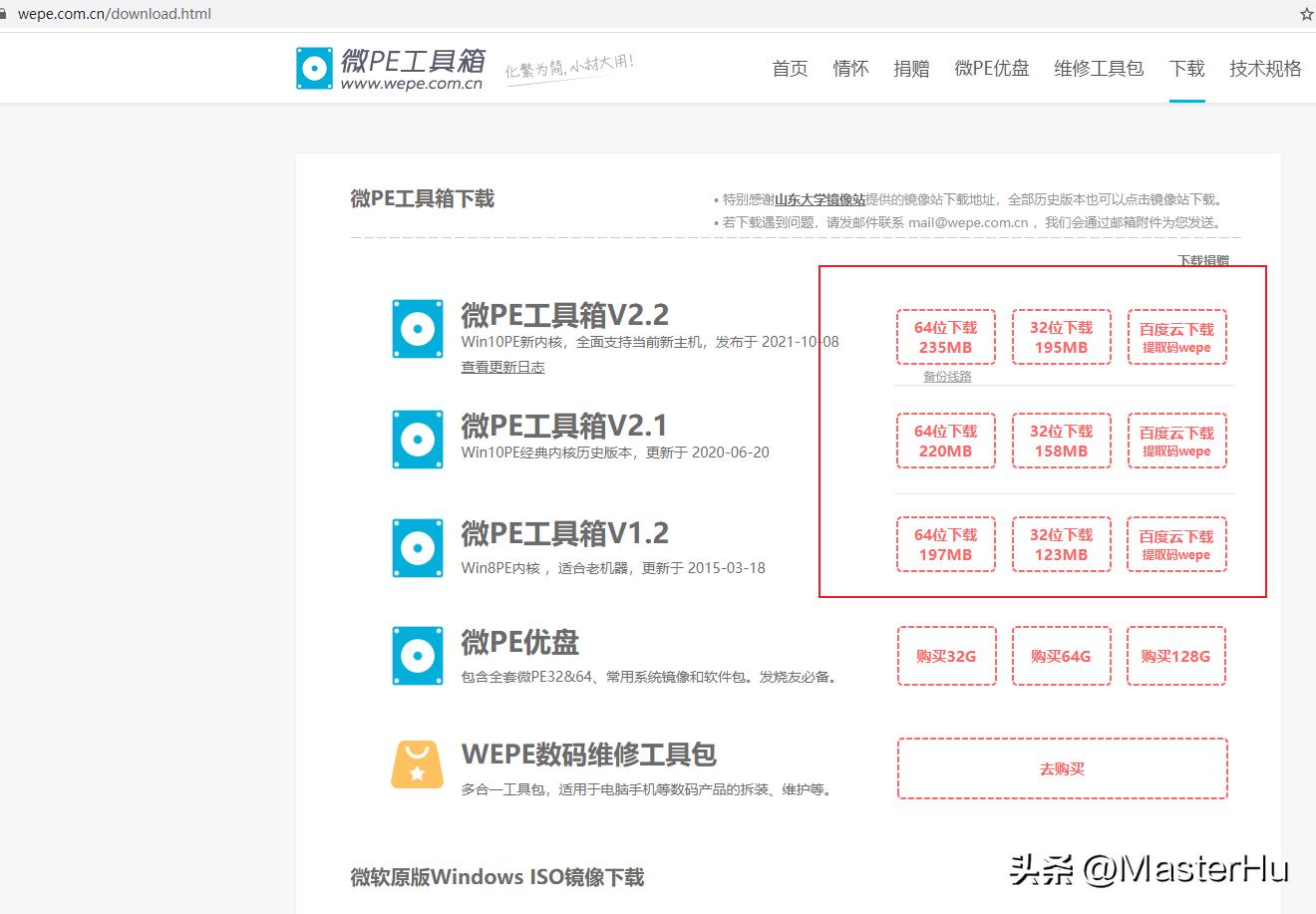Viewport: 1316px width, 914px height.
Task: Click the 购买64G purchase button
Action: (x=1061, y=655)
